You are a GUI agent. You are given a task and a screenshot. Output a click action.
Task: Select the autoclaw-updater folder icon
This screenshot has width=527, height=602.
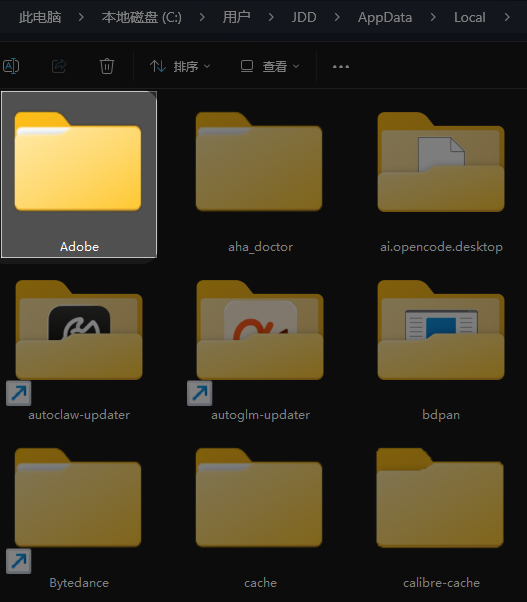(79, 330)
